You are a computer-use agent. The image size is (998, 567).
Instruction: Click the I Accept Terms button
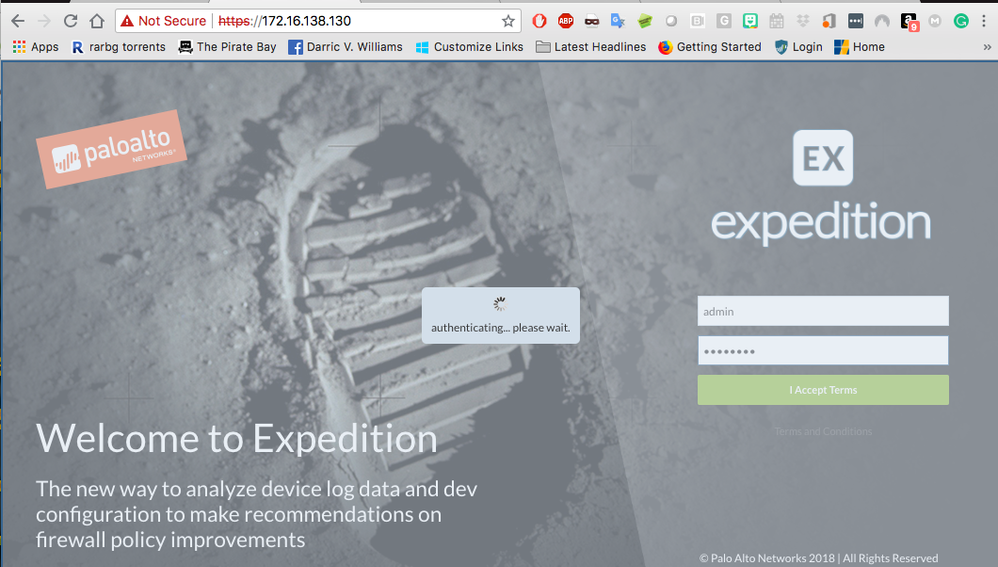tap(823, 390)
